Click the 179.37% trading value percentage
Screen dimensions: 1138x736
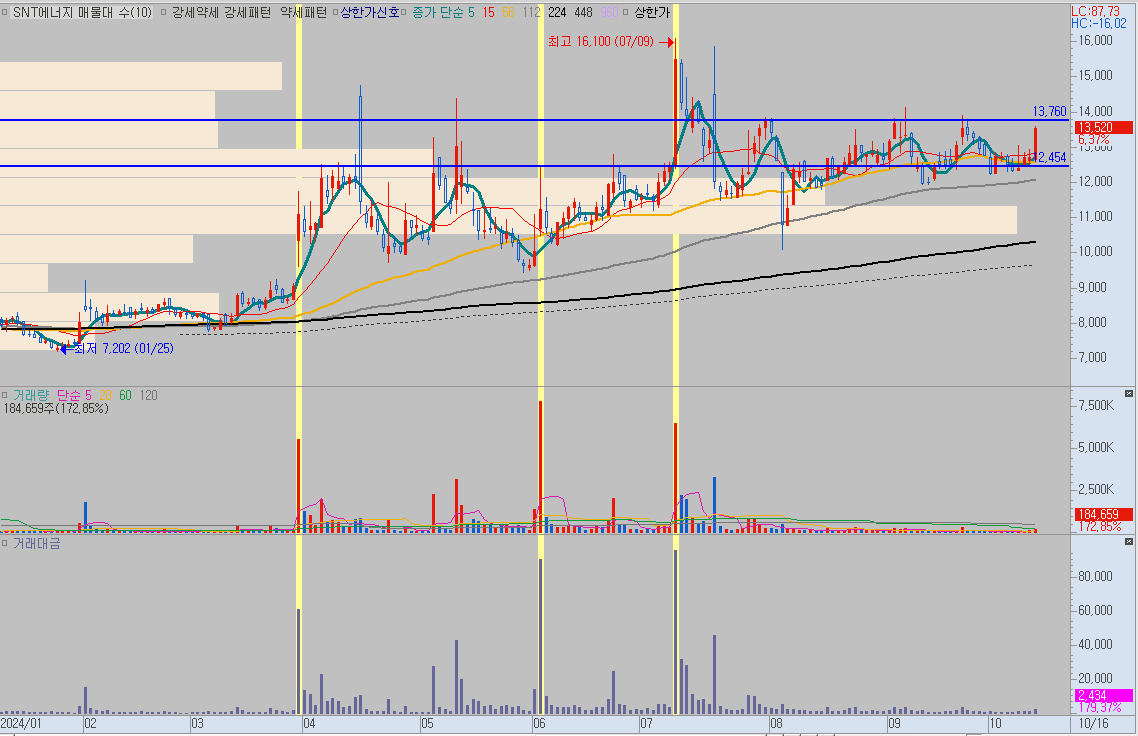click(x=1100, y=707)
